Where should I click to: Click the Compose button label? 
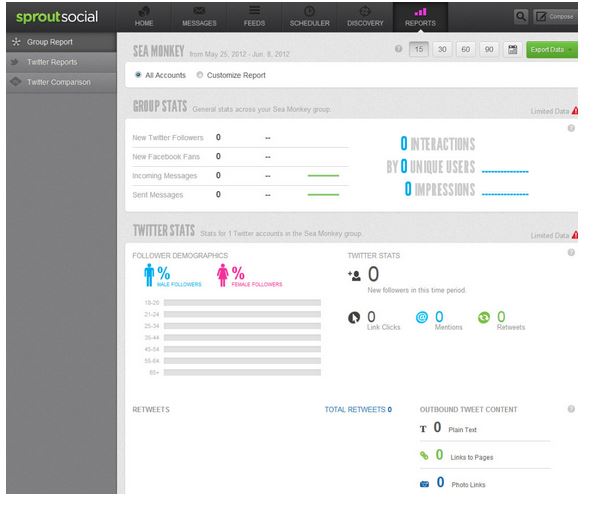pyautogui.click(x=561, y=16)
